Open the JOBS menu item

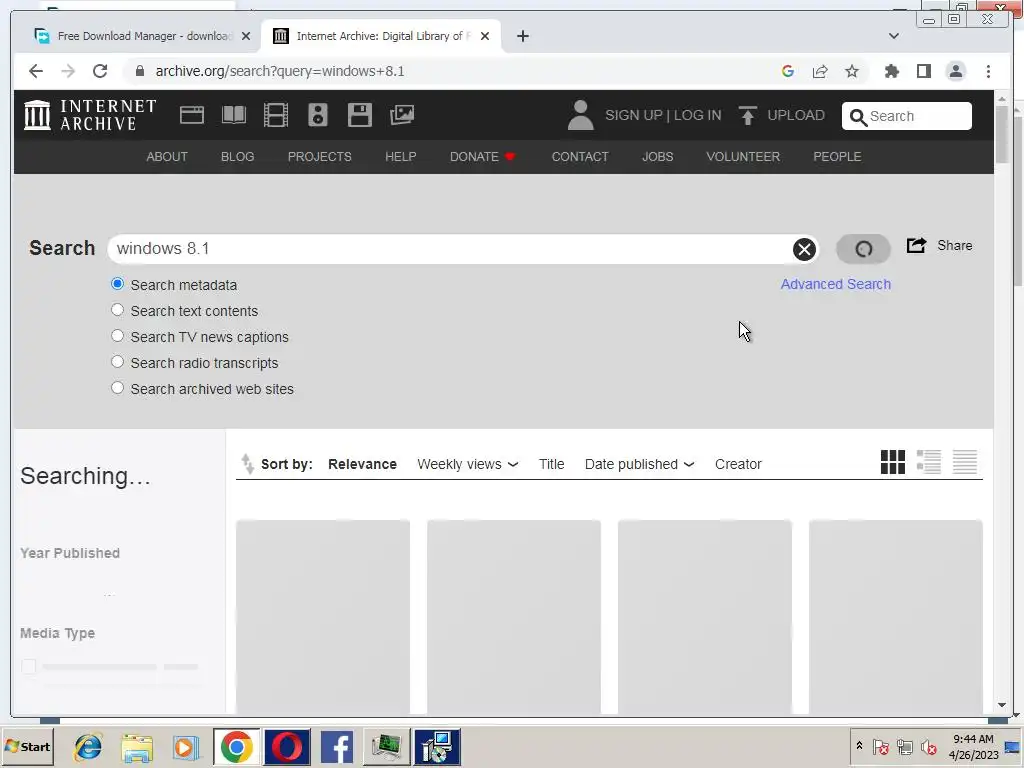point(658,157)
